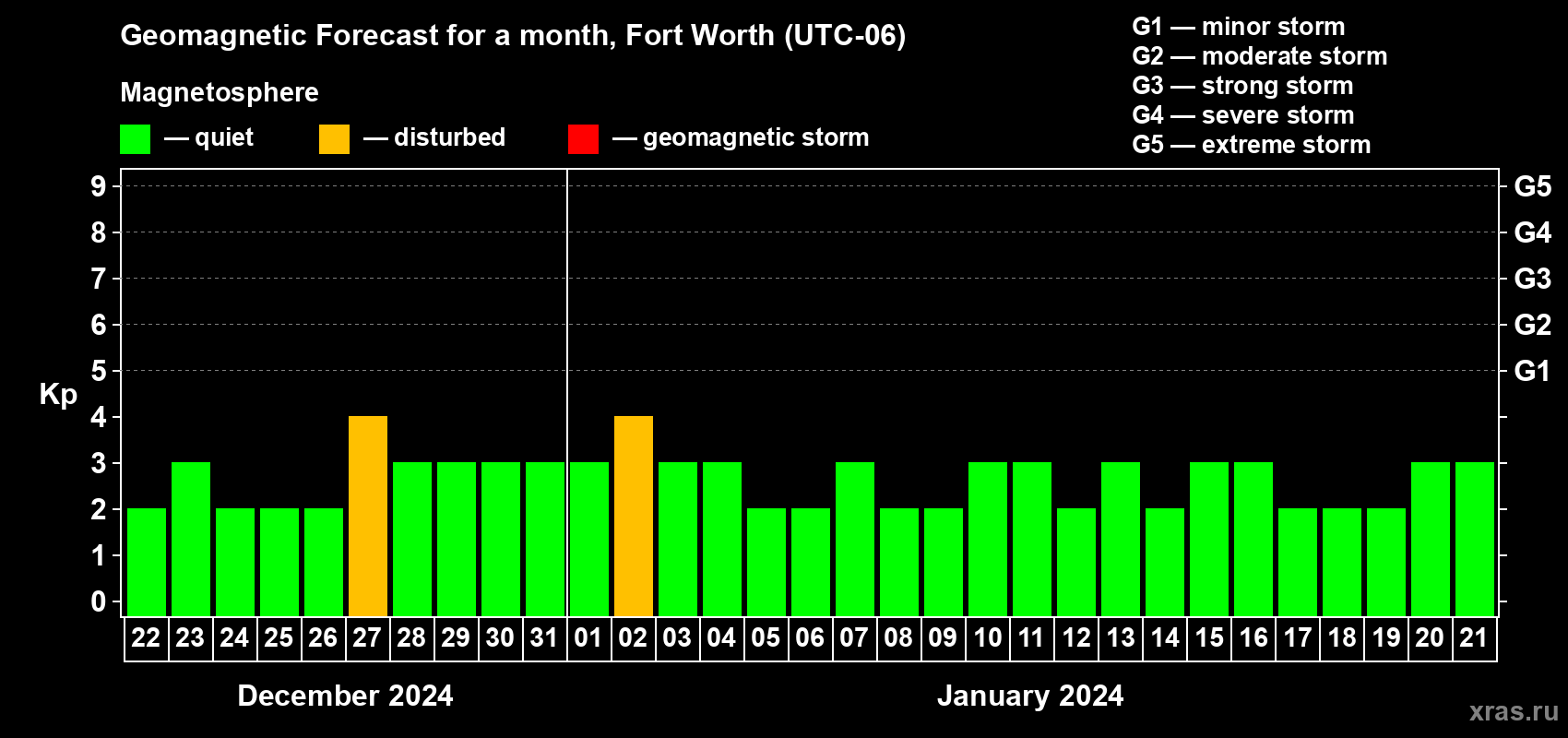This screenshot has width=1568, height=738.
Task: Click the red geomagnetic storm legend swatch
Action: (583, 139)
